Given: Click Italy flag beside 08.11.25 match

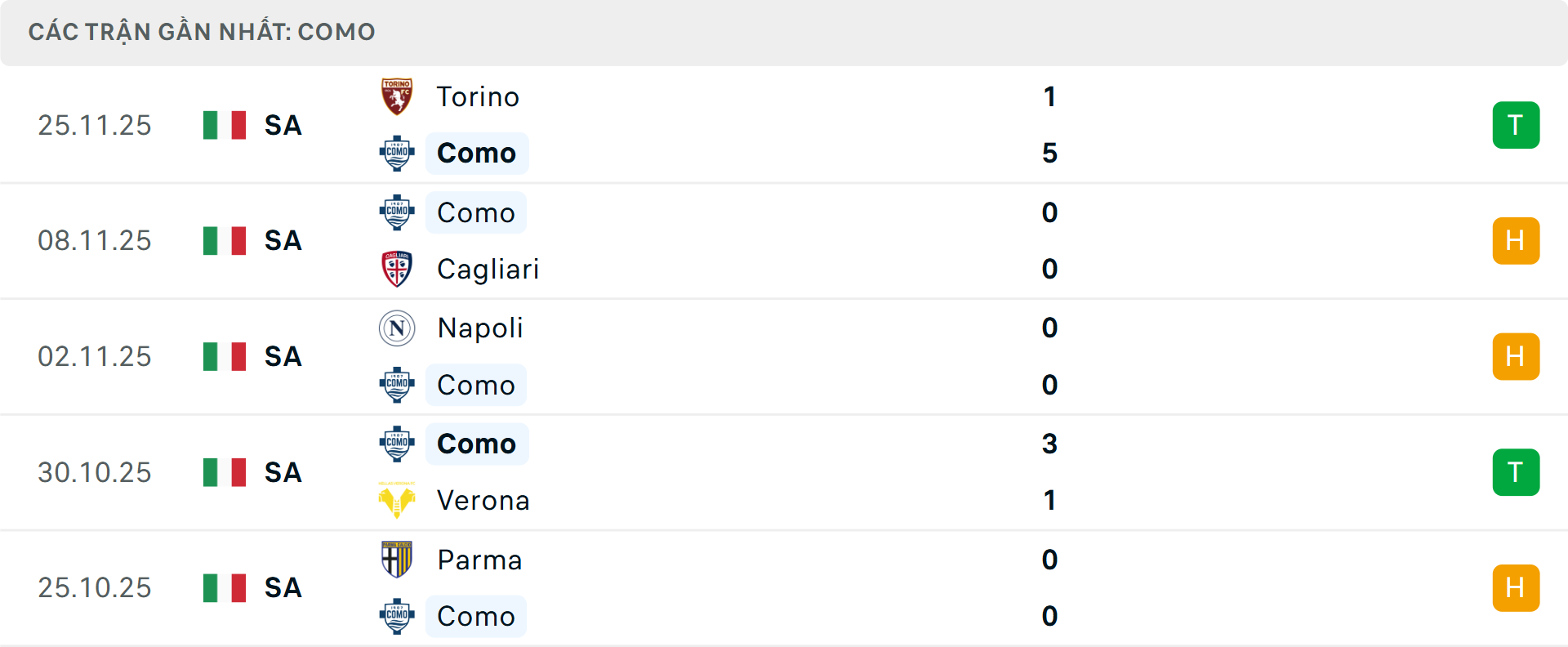Looking at the screenshot, I should [x=225, y=241].
